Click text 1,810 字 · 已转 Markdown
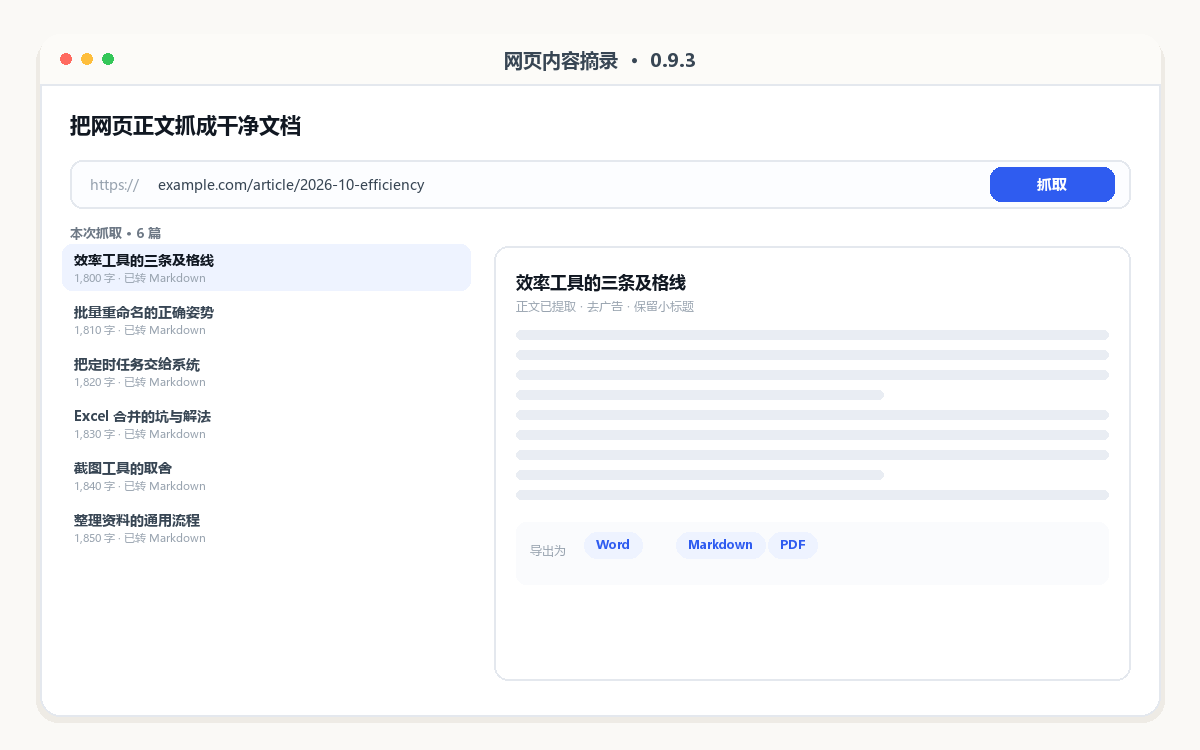 click(x=140, y=330)
